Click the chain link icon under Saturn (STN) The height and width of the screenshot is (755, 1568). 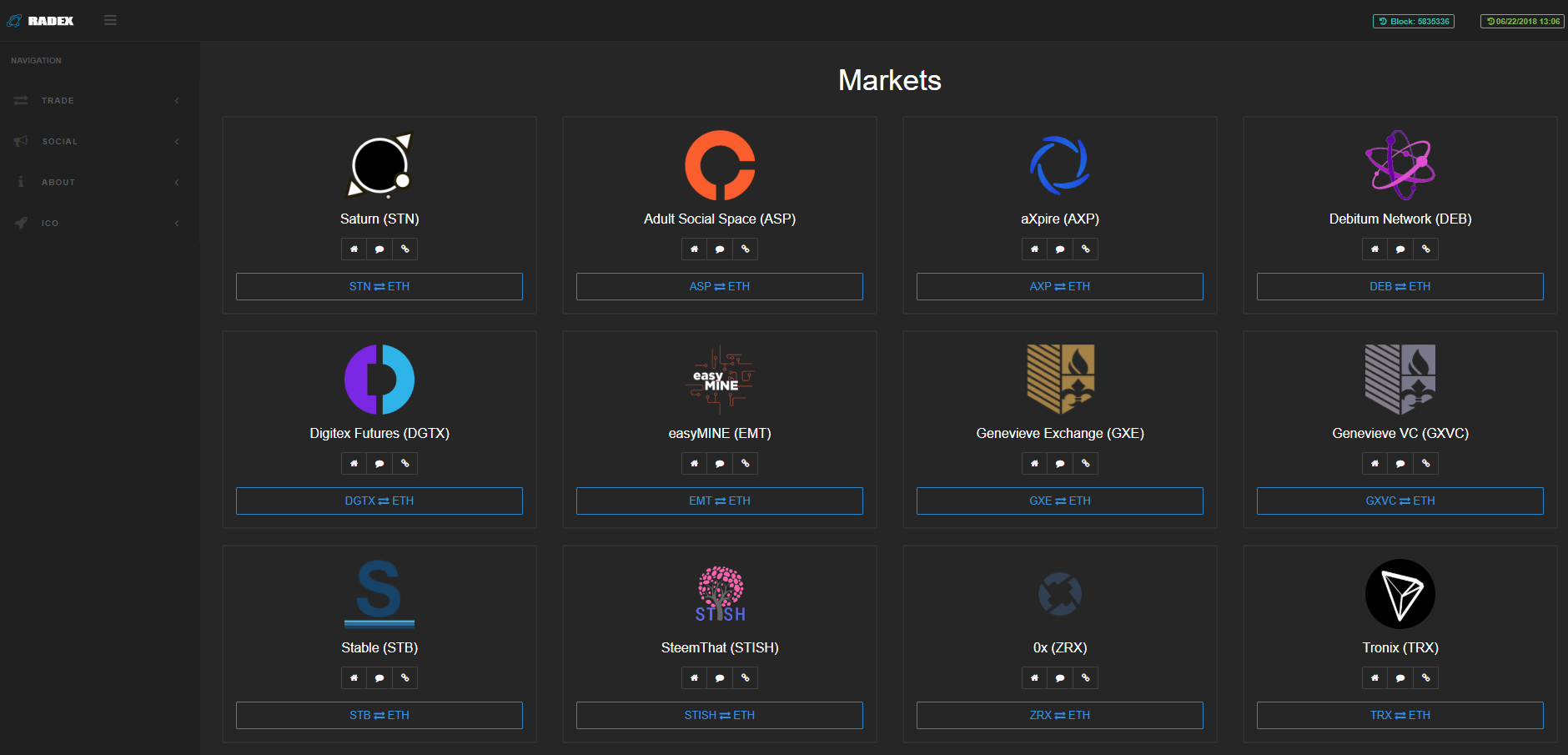[x=405, y=249]
